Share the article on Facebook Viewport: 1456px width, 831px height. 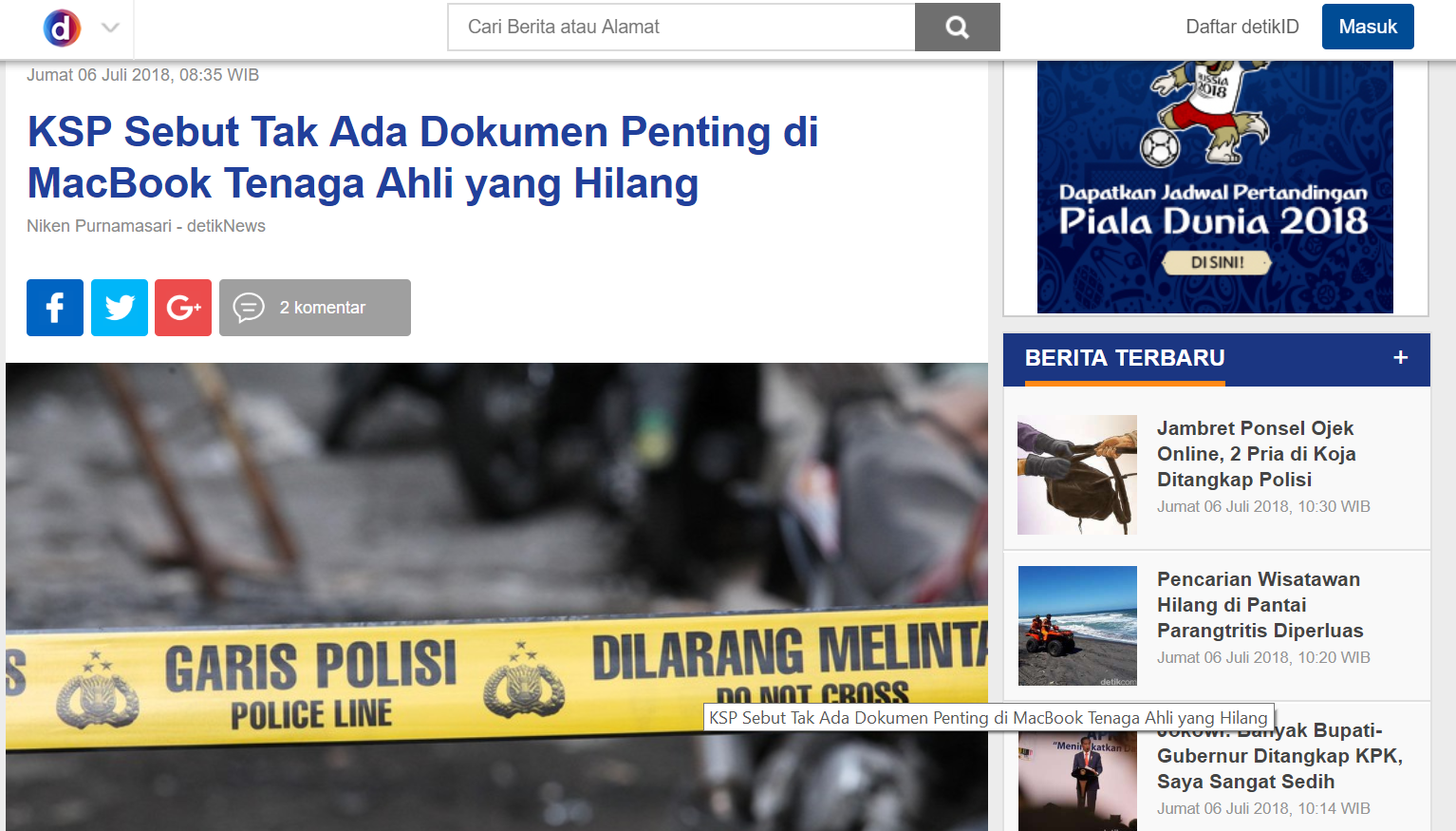(x=55, y=308)
